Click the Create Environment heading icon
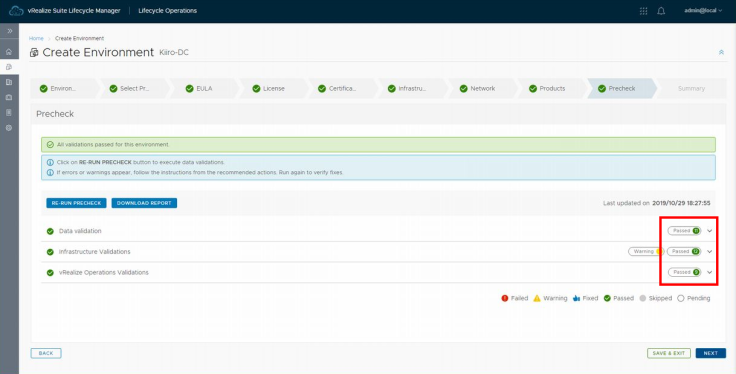 pos(34,53)
